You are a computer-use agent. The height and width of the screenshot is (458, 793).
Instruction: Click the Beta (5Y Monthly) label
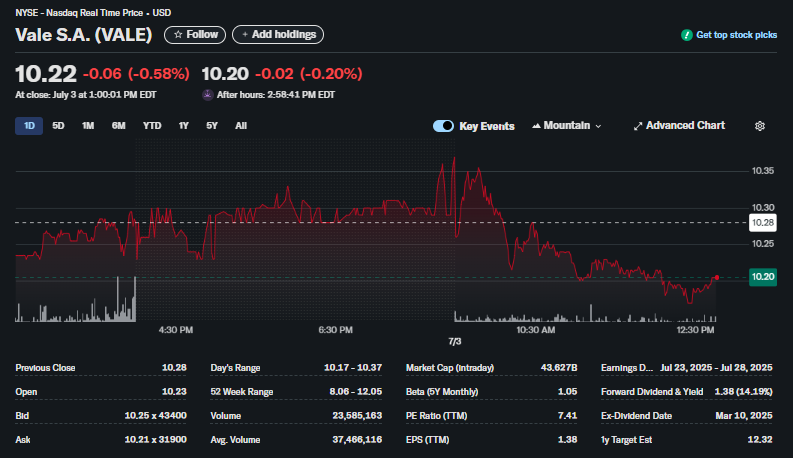pos(442,392)
